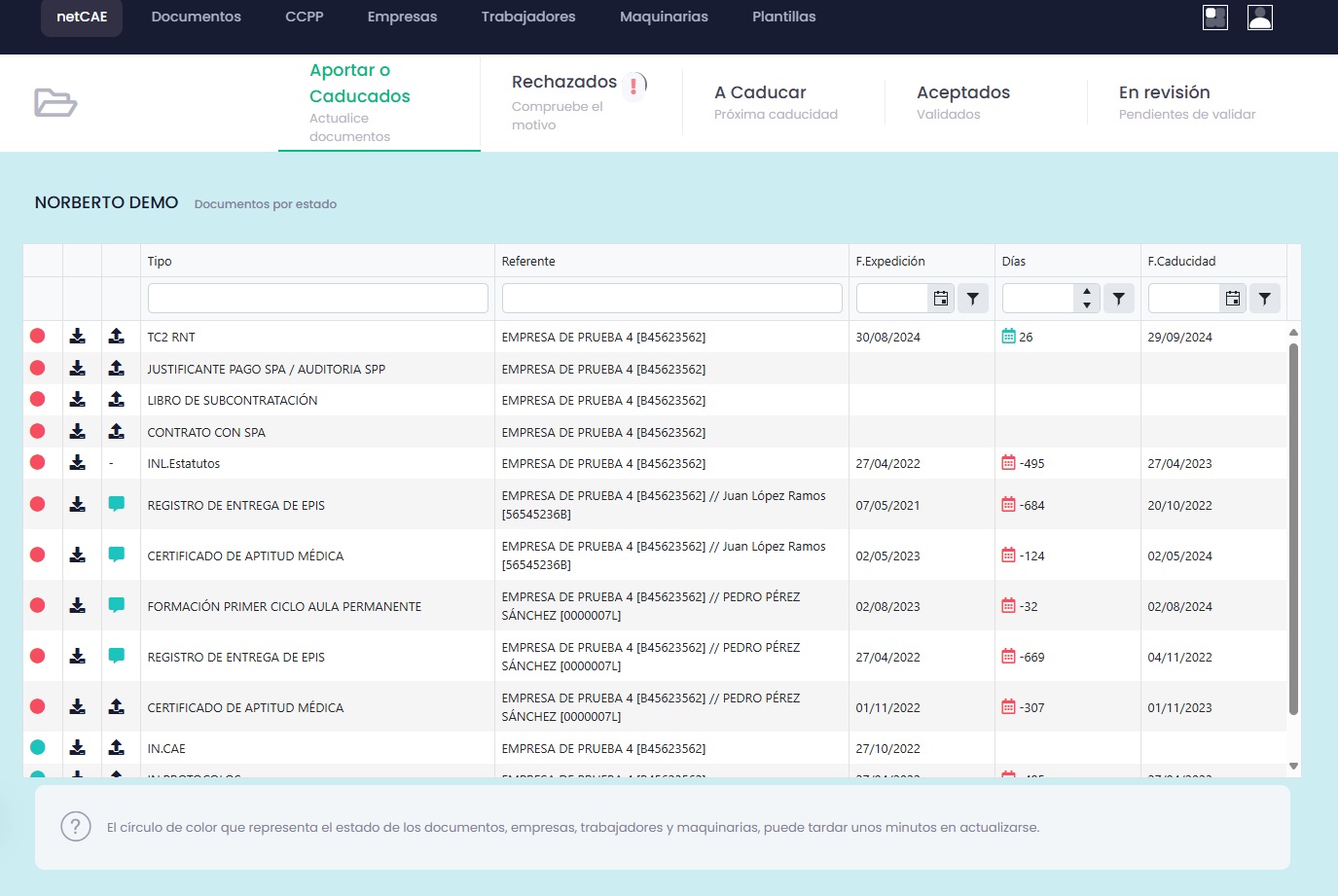Click the Tipo column header to sort

tap(160, 261)
